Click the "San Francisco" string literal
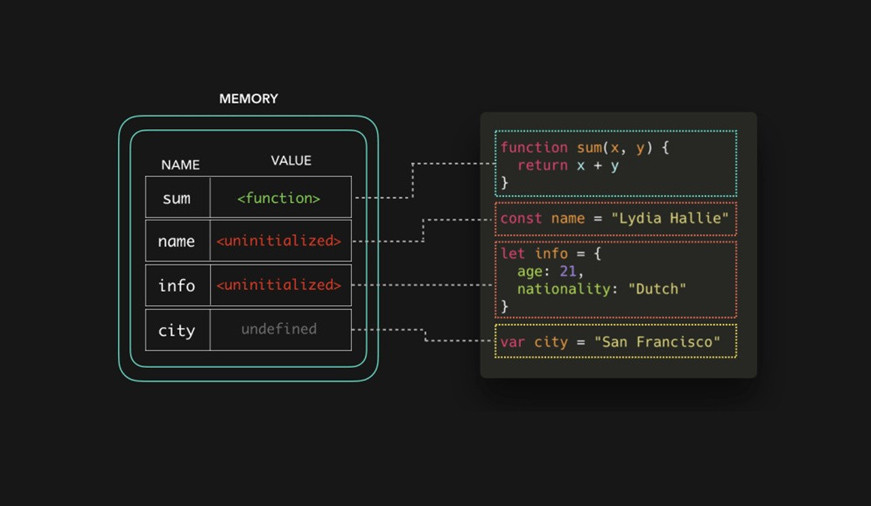This screenshot has width=871, height=506. tap(657, 342)
